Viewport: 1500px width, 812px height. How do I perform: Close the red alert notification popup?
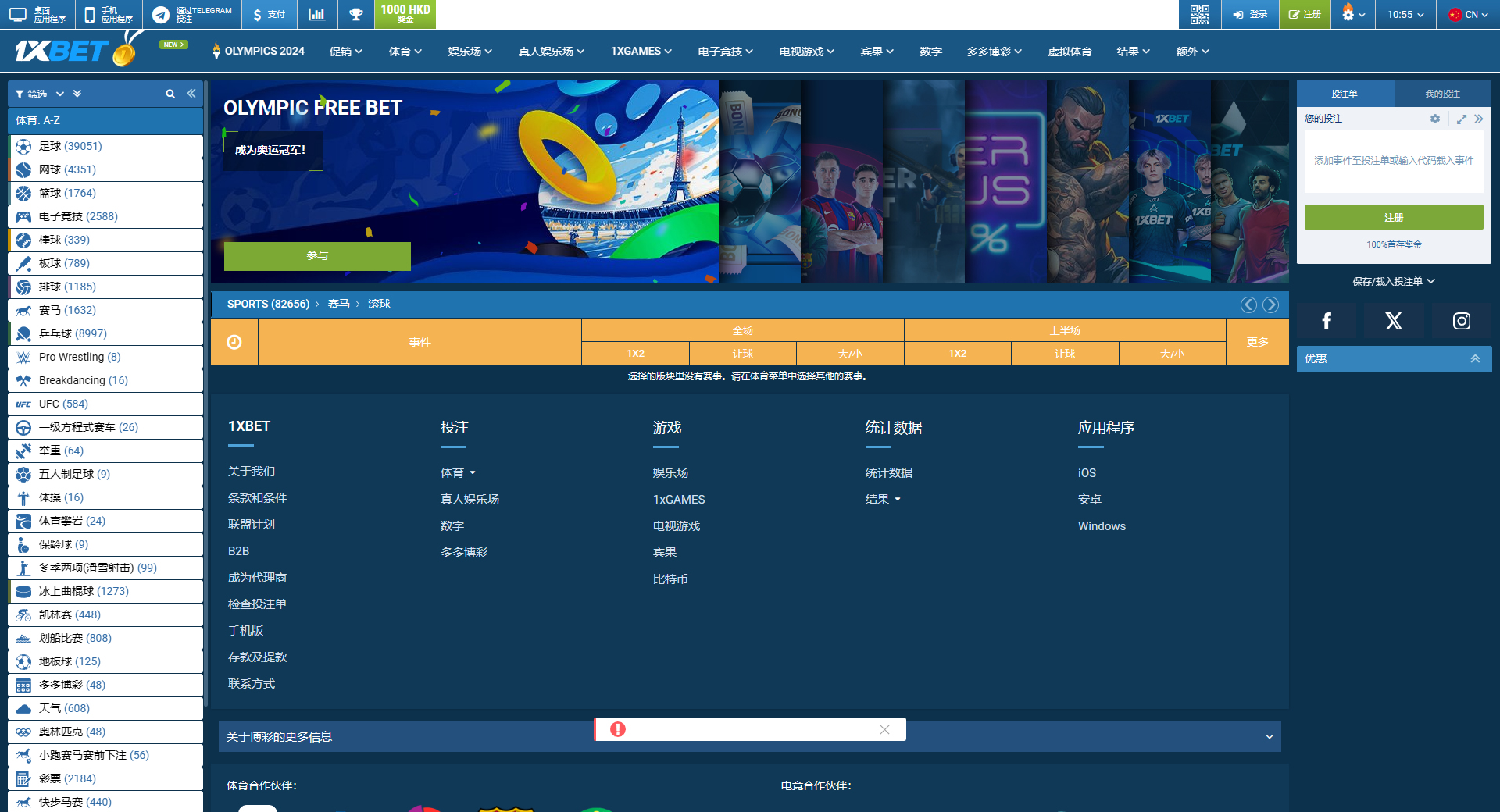(884, 729)
